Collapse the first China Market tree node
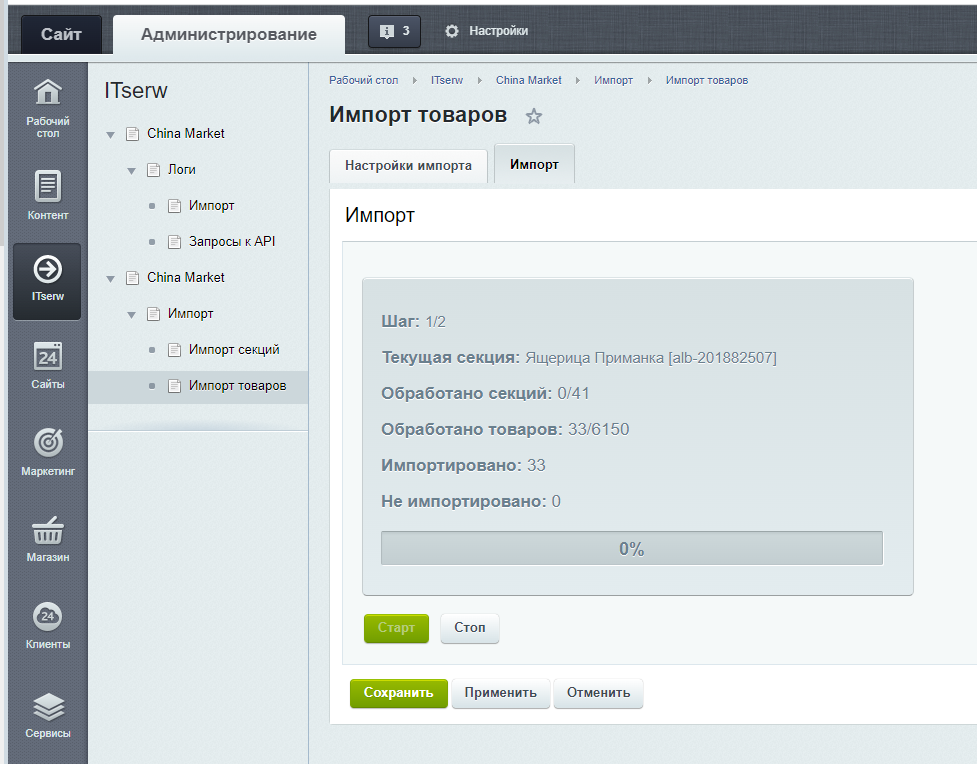 click(x=110, y=134)
